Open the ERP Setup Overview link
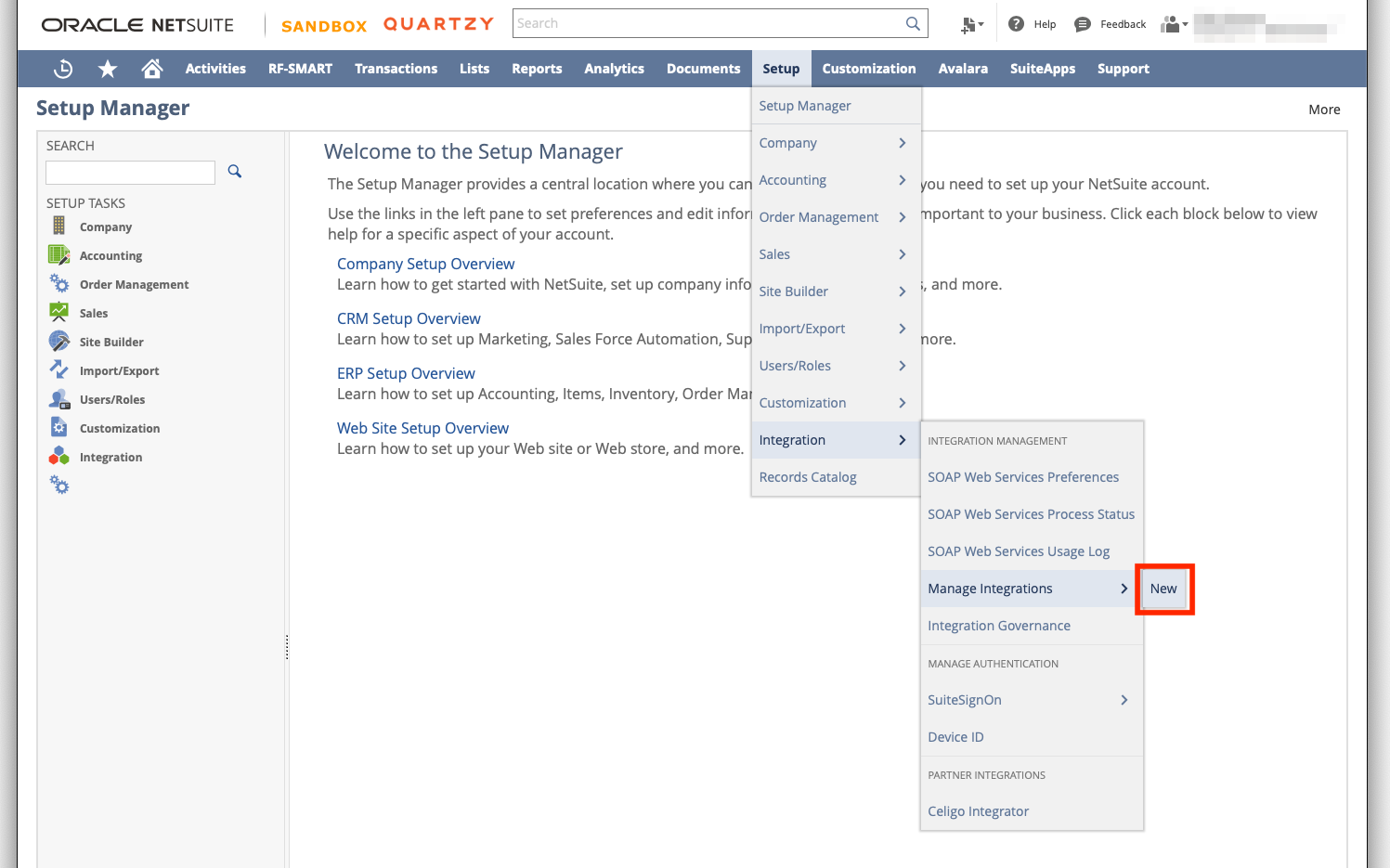Image resolution: width=1390 pixels, height=868 pixels. [406, 373]
